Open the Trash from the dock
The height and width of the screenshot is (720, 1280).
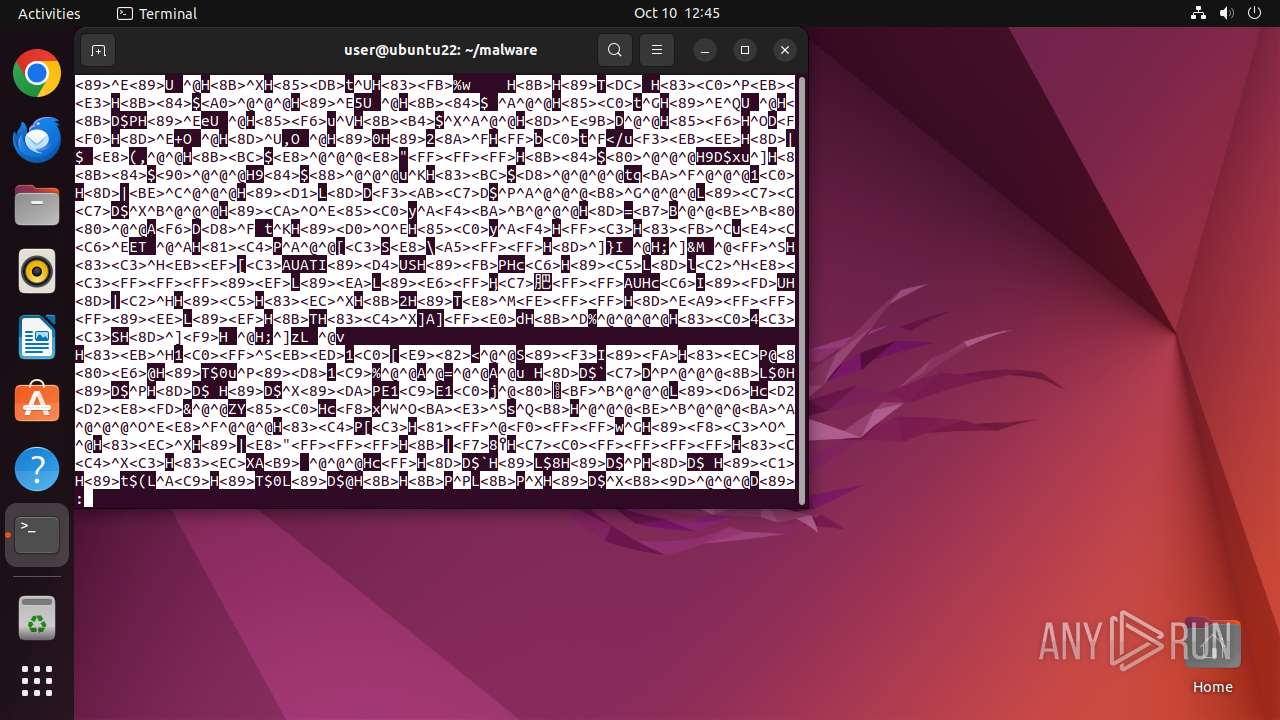point(37,620)
